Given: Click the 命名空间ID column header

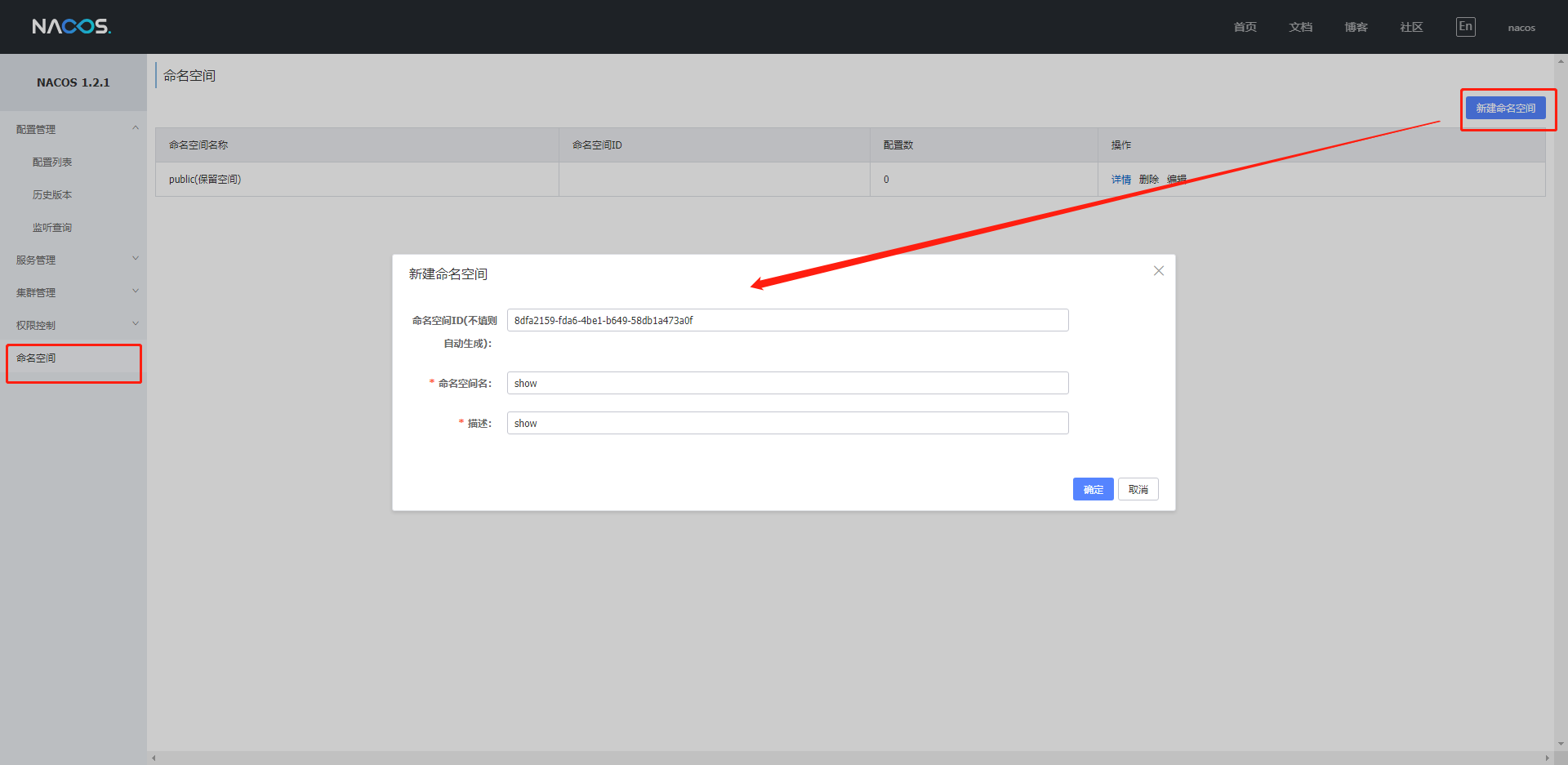Looking at the screenshot, I should pos(715,145).
